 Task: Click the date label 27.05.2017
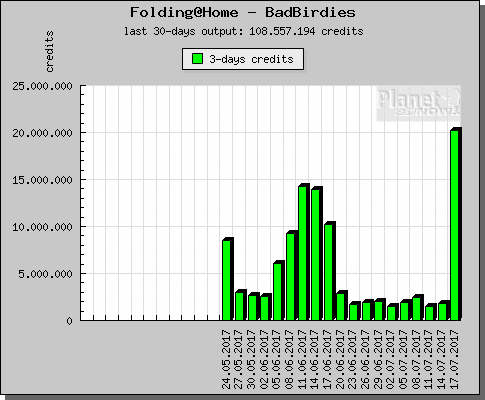(x=239, y=359)
